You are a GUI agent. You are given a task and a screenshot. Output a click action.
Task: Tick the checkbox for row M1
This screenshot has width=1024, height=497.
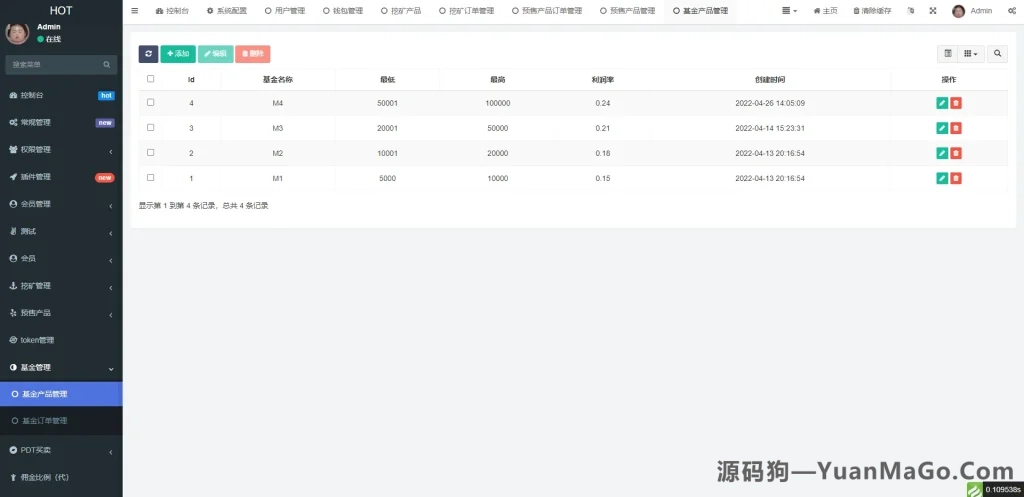151,178
